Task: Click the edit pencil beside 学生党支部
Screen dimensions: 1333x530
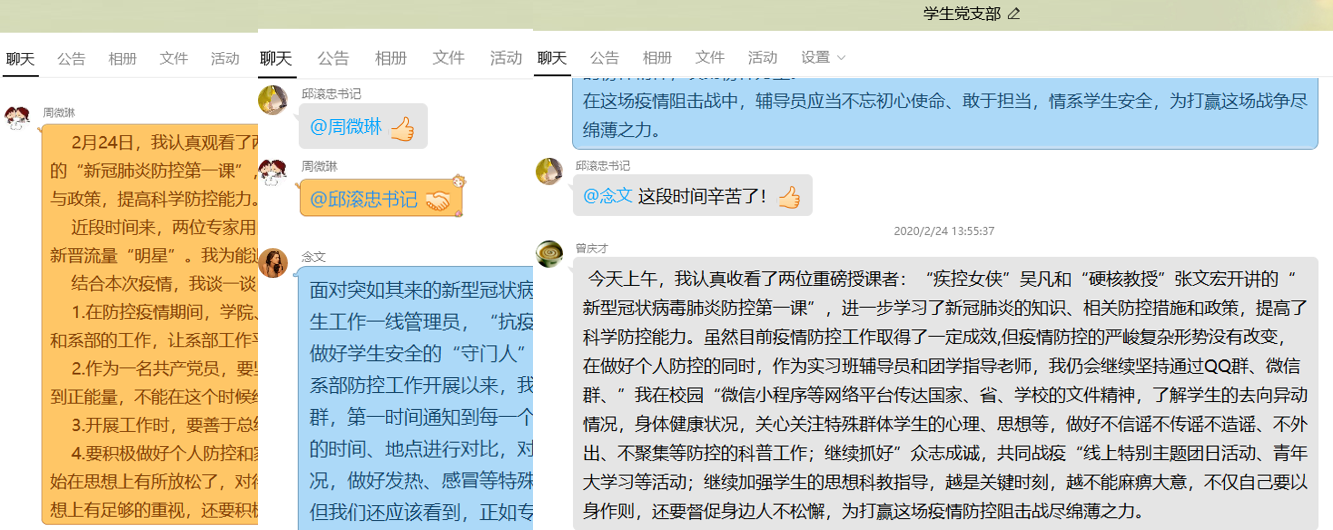Action: click(x=1014, y=13)
